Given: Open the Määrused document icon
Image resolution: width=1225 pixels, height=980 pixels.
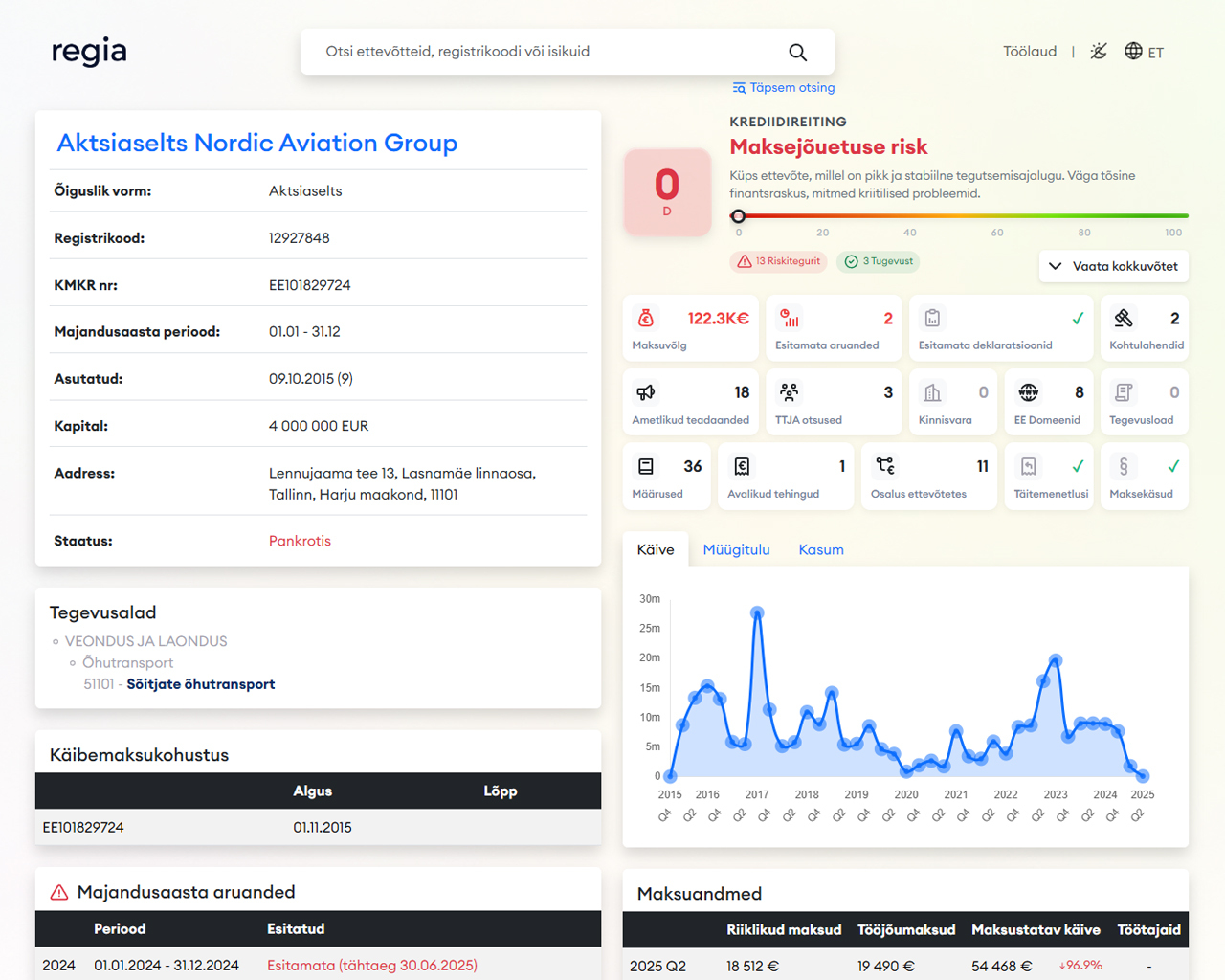Looking at the screenshot, I should tap(646, 466).
